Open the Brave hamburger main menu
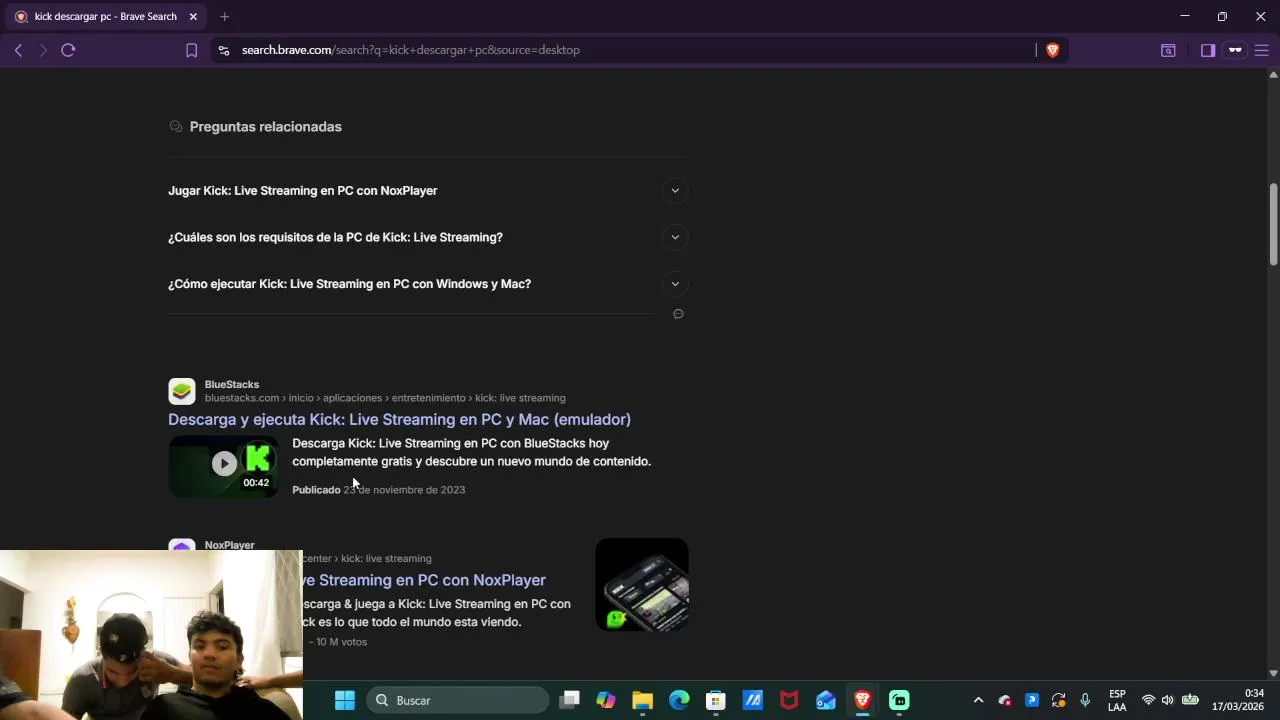The width and height of the screenshot is (1280, 720). [1262, 50]
